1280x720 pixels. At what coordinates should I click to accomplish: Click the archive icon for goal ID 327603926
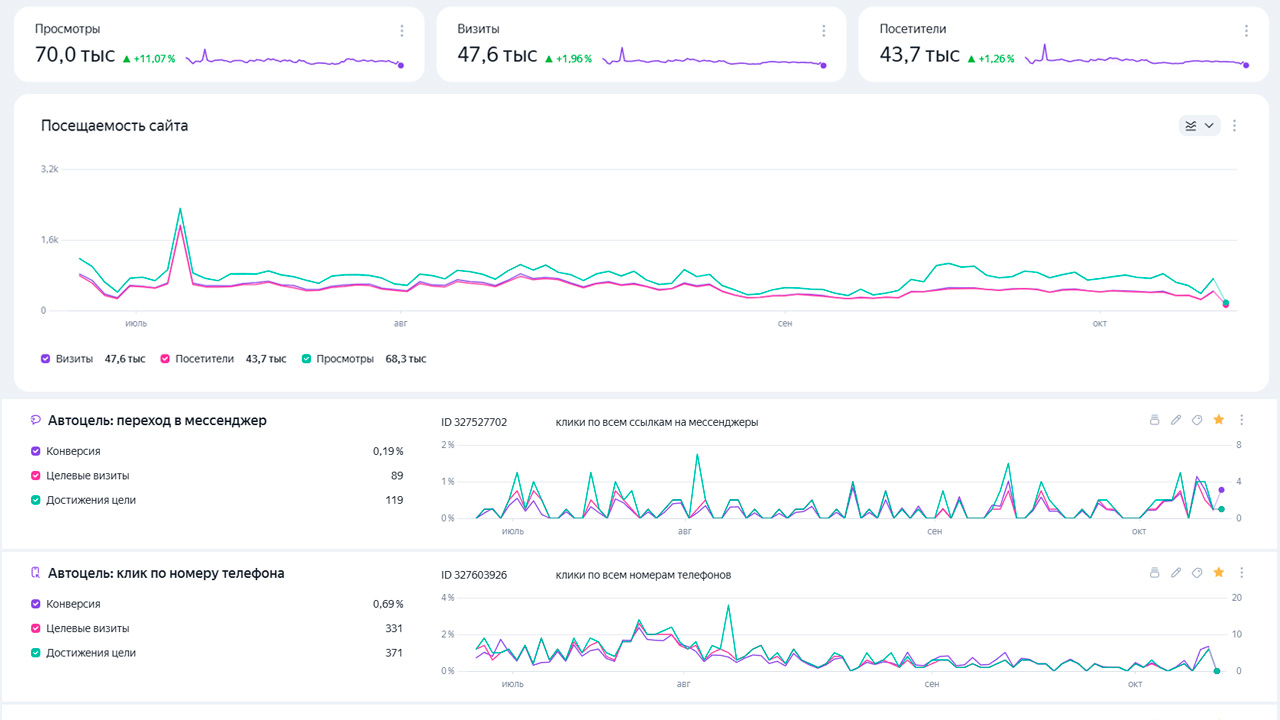1154,573
